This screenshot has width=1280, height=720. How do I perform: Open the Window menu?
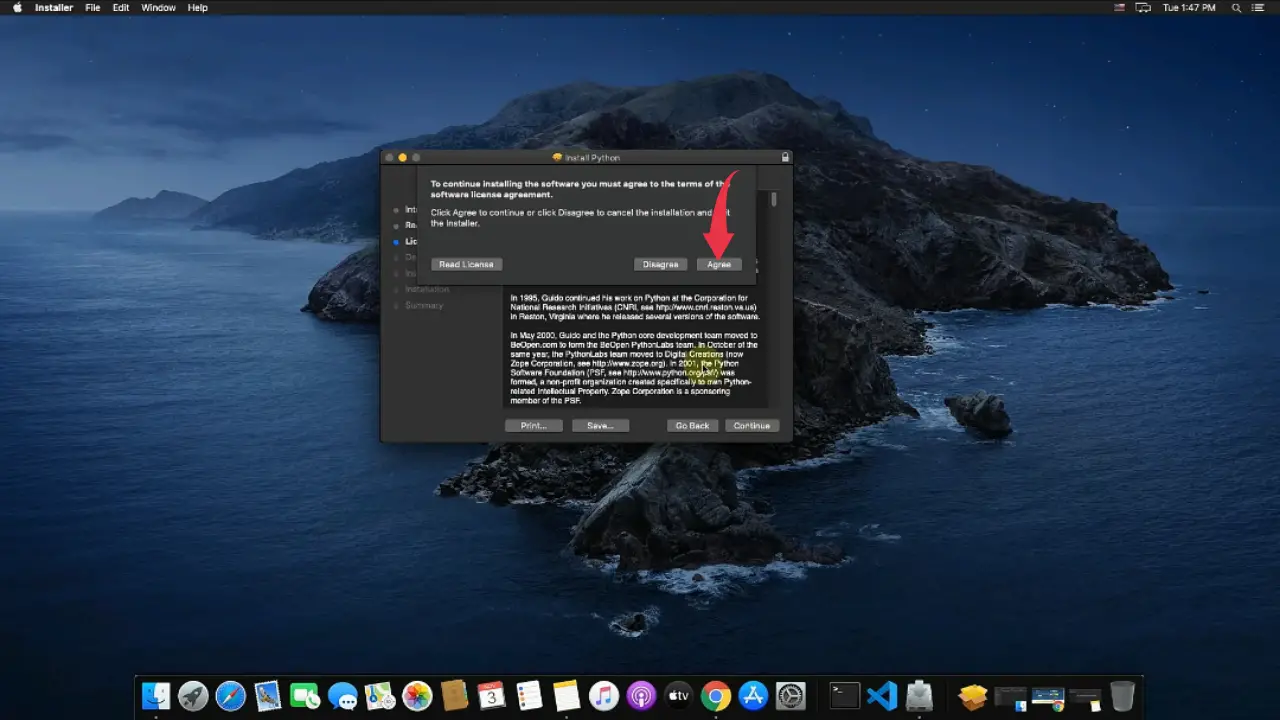pyautogui.click(x=158, y=7)
